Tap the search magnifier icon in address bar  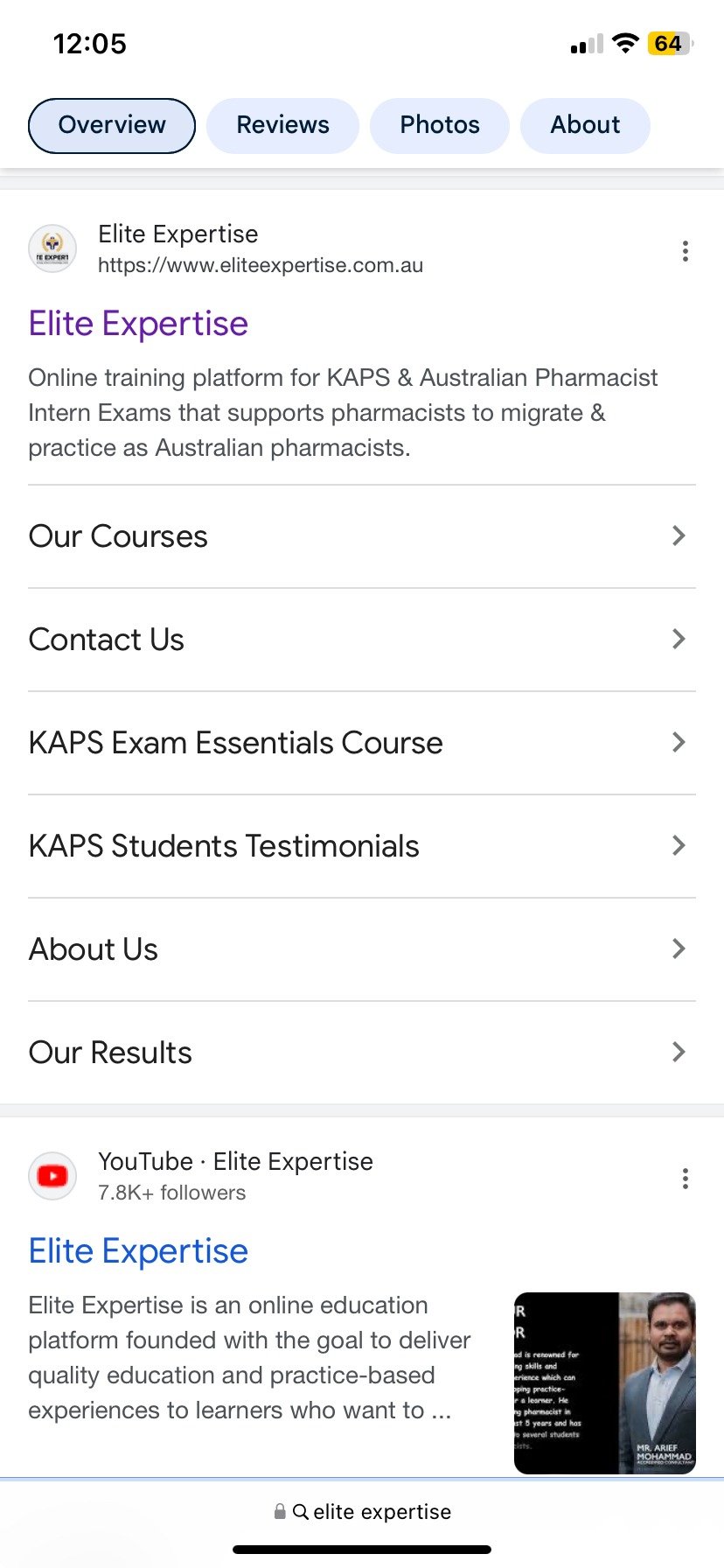coord(300,1511)
